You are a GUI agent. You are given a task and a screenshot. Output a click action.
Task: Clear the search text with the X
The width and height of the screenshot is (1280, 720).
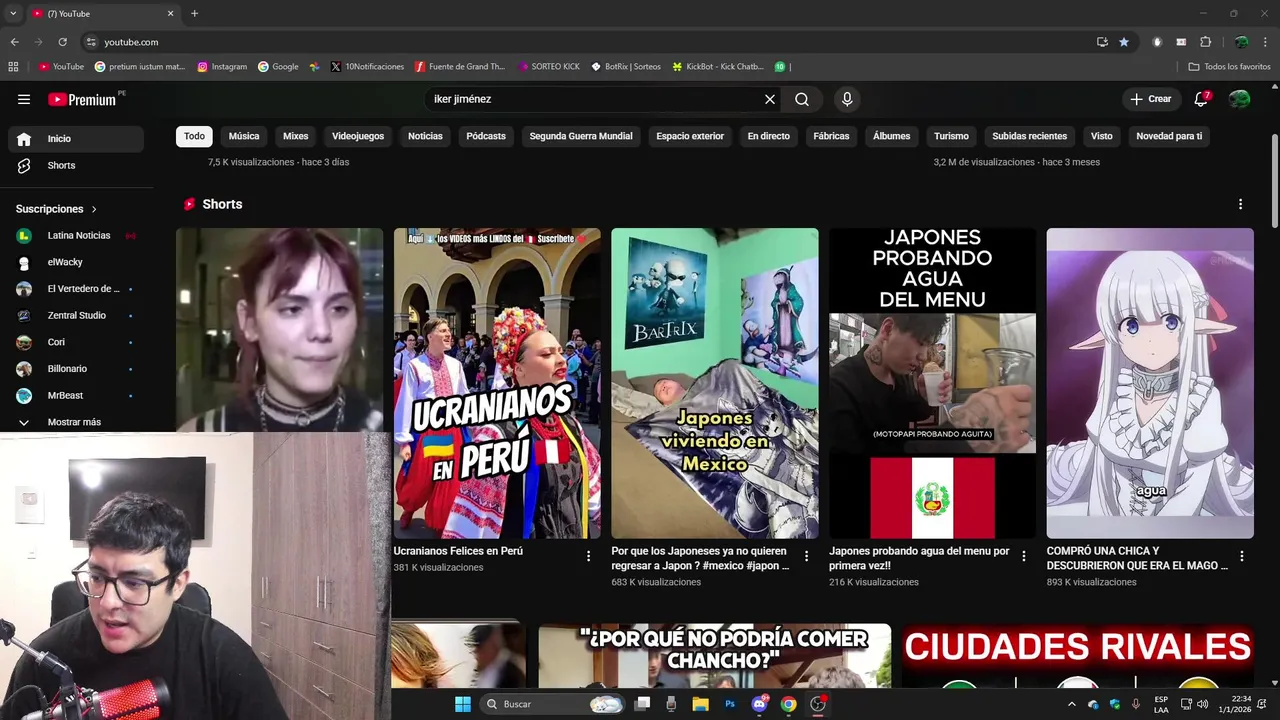(x=770, y=99)
